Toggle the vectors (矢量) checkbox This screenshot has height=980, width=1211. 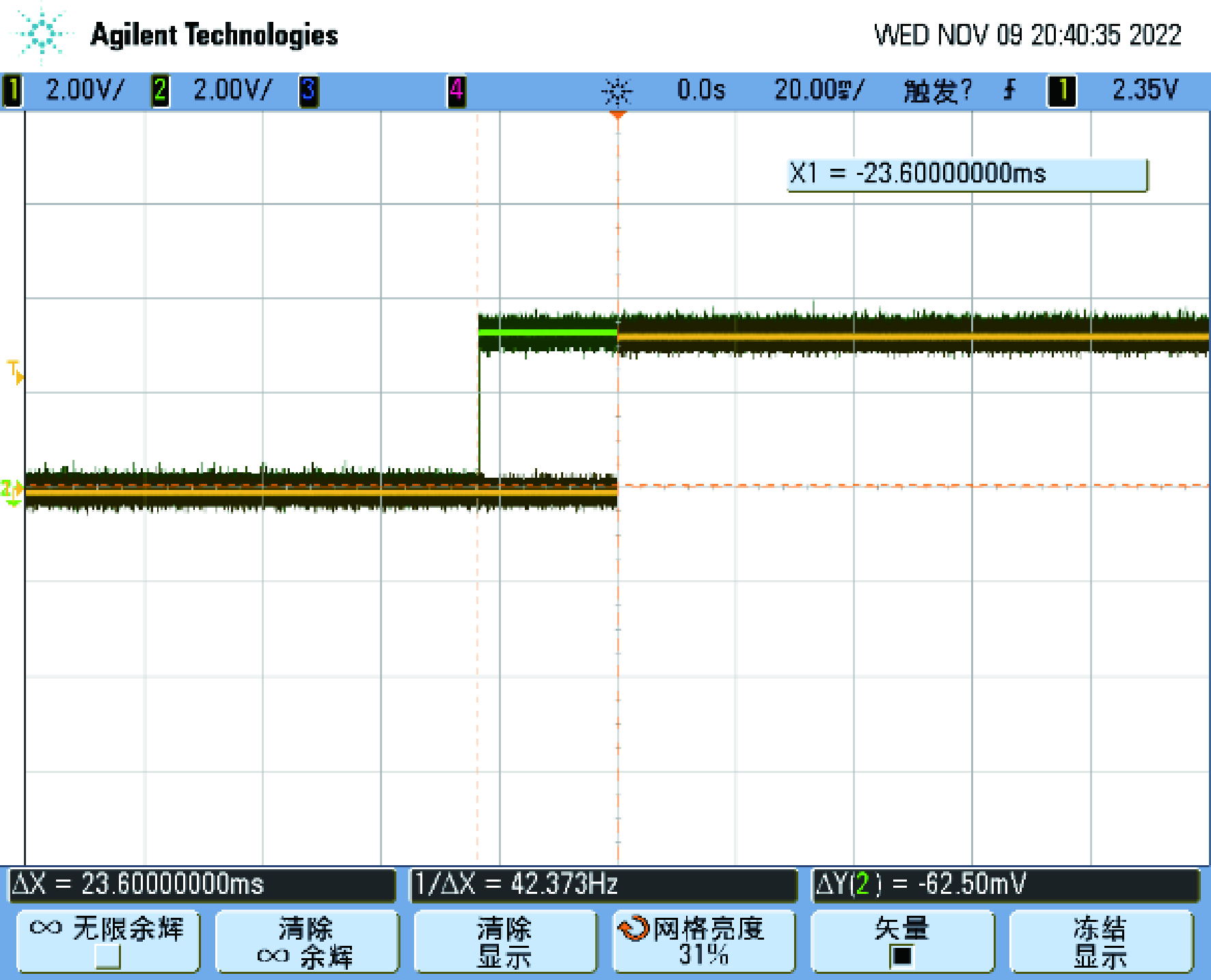(901, 956)
